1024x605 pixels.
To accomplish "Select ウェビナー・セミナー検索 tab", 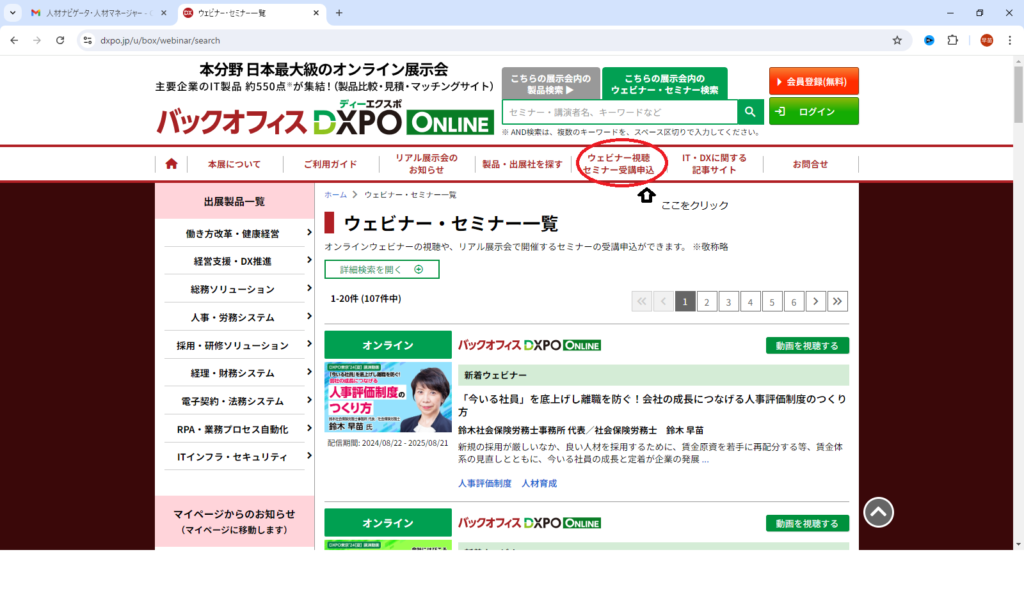I will (x=665, y=84).
